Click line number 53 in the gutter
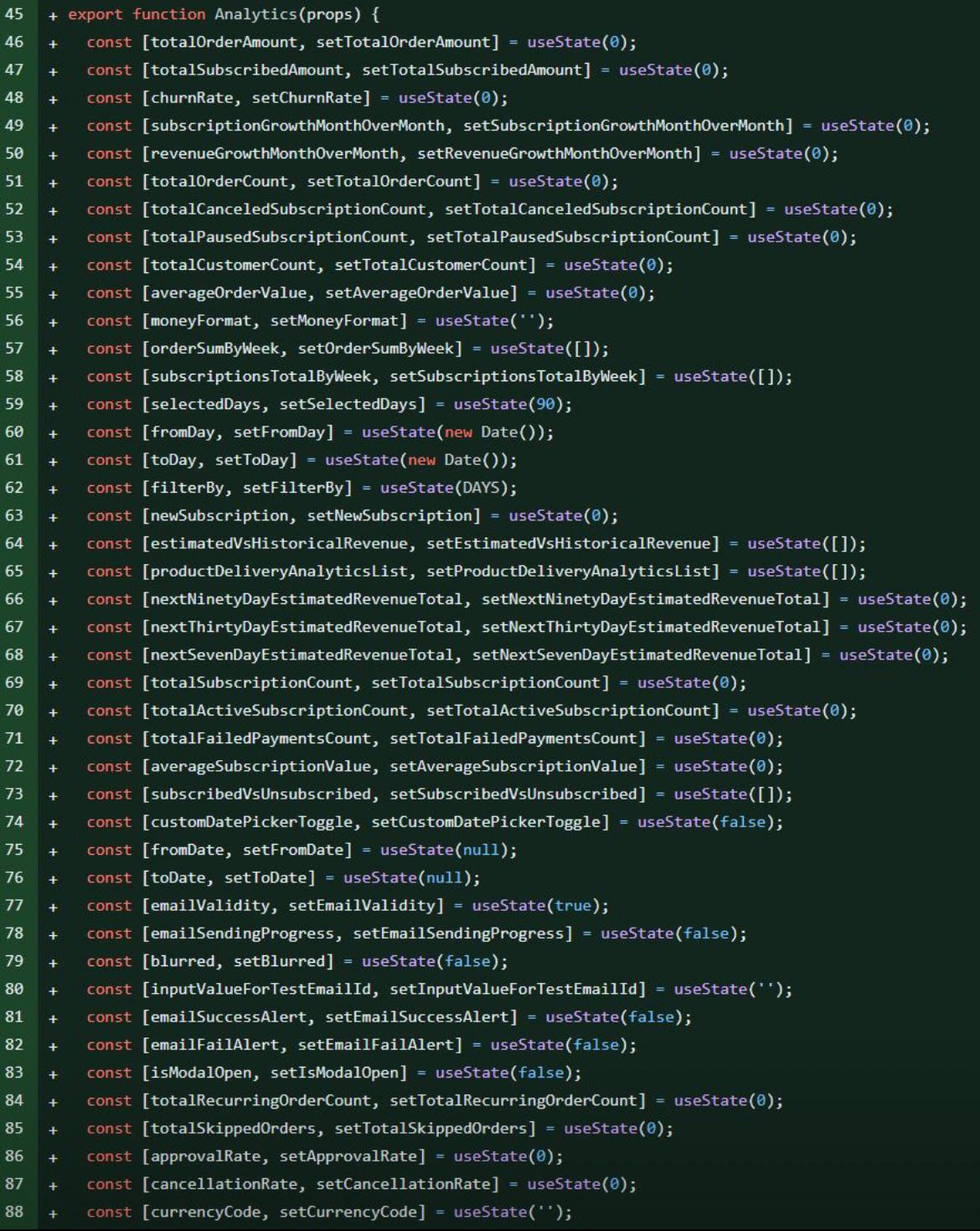The width and height of the screenshot is (980, 1231). (14, 236)
